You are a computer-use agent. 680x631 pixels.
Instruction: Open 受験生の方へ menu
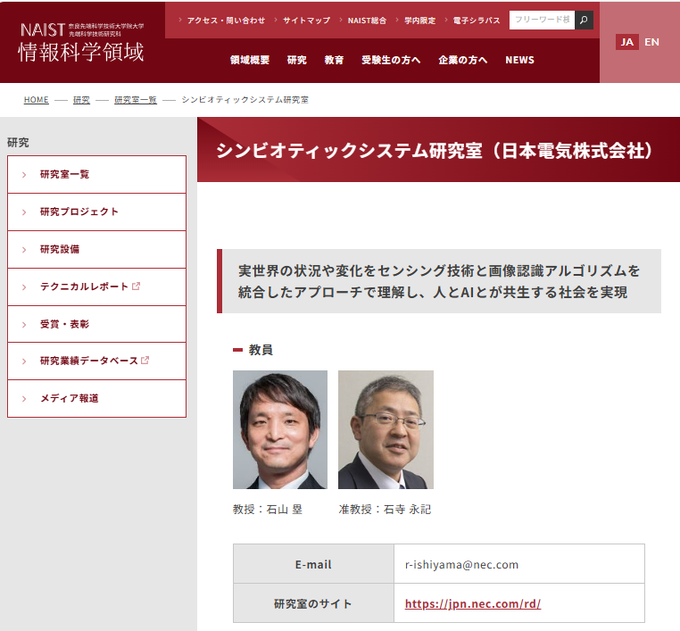[x=391, y=60]
